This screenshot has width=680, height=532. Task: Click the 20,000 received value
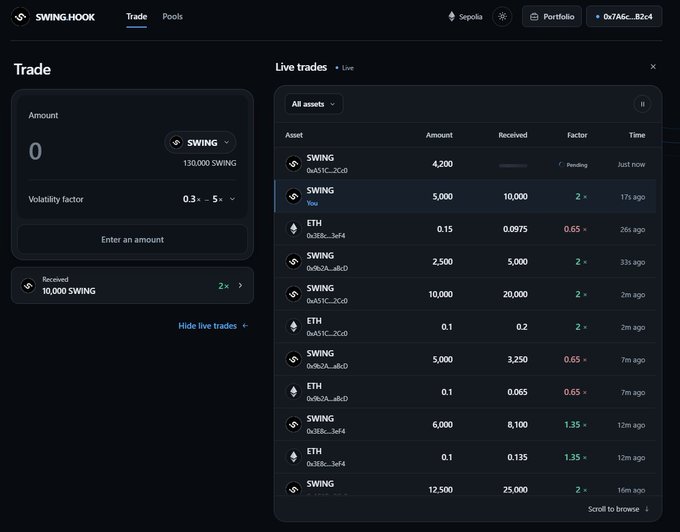tap(515, 294)
